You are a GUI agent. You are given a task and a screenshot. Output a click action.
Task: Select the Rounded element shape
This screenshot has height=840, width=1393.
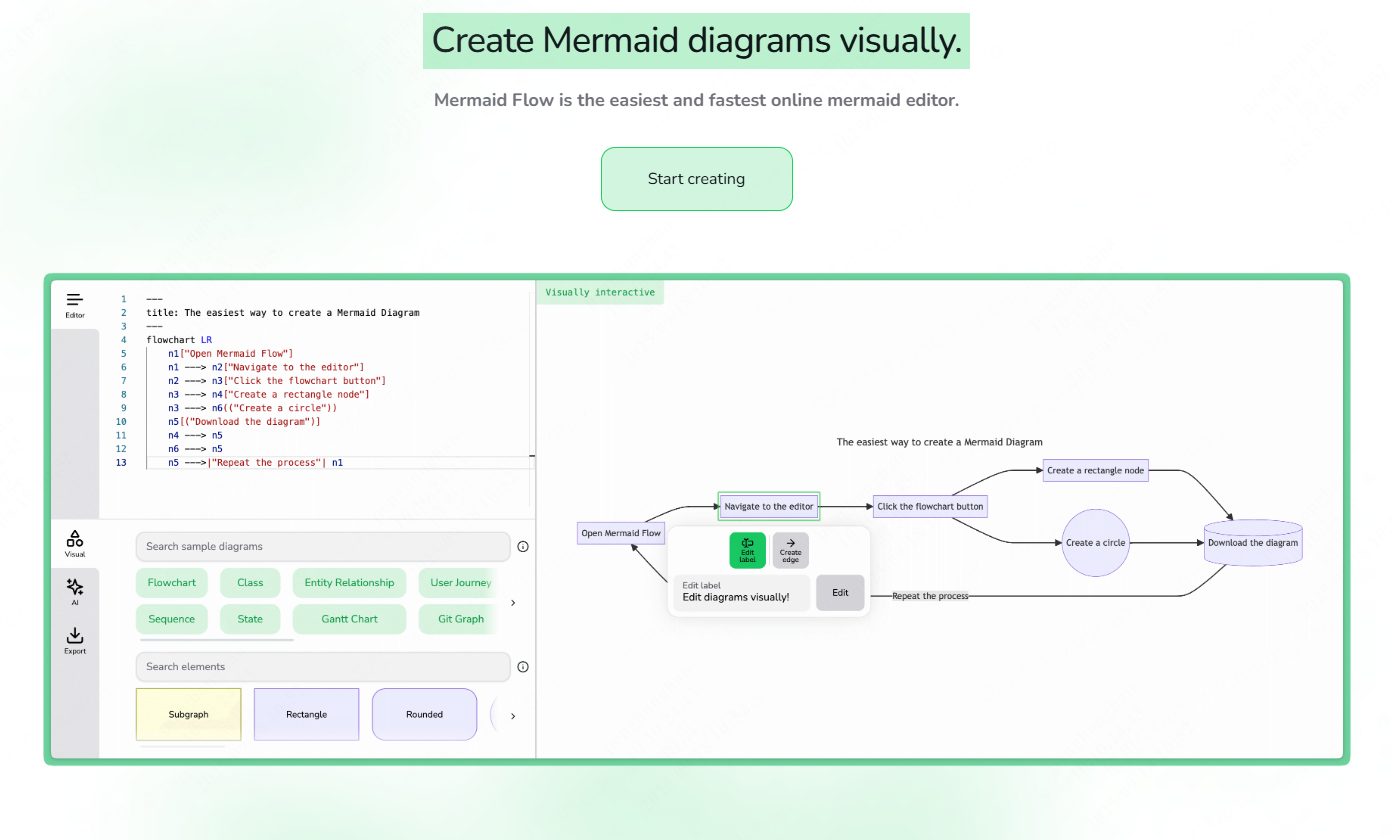[424, 714]
